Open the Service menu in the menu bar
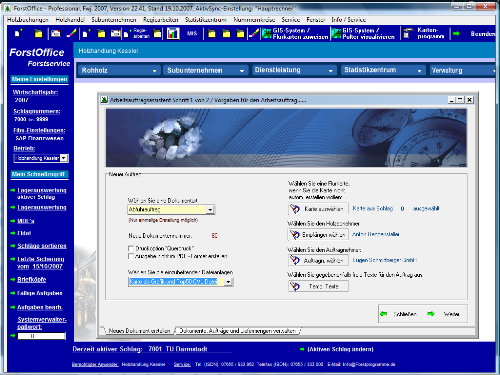This screenshot has width=500, height=375. [291, 20]
